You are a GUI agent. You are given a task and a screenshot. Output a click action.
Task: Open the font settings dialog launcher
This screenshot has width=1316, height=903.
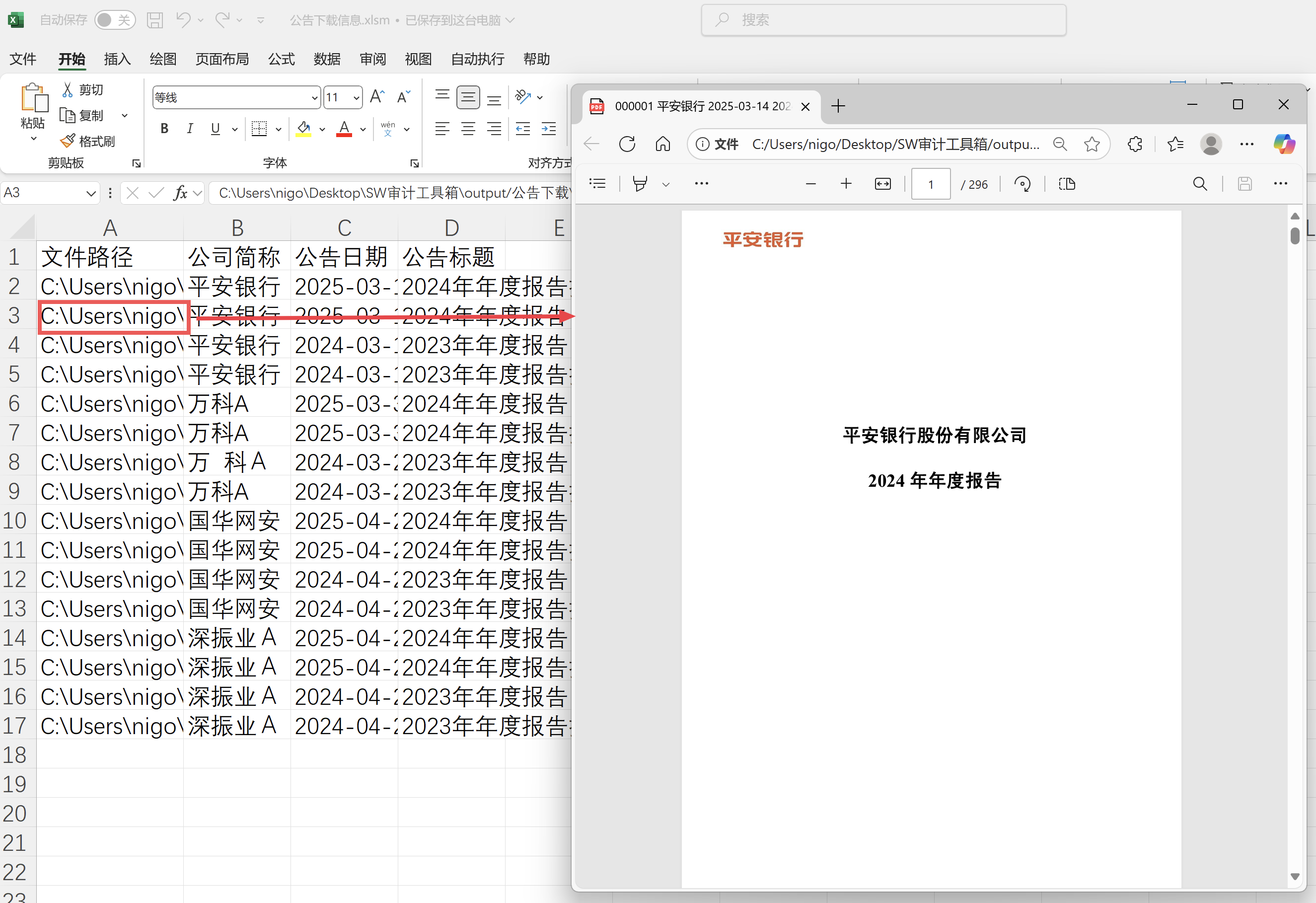click(415, 163)
